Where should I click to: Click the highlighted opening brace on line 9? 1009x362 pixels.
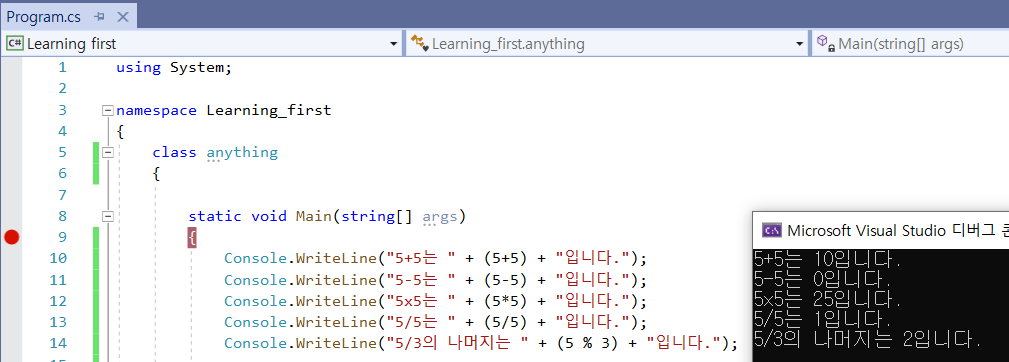tap(192, 238)
